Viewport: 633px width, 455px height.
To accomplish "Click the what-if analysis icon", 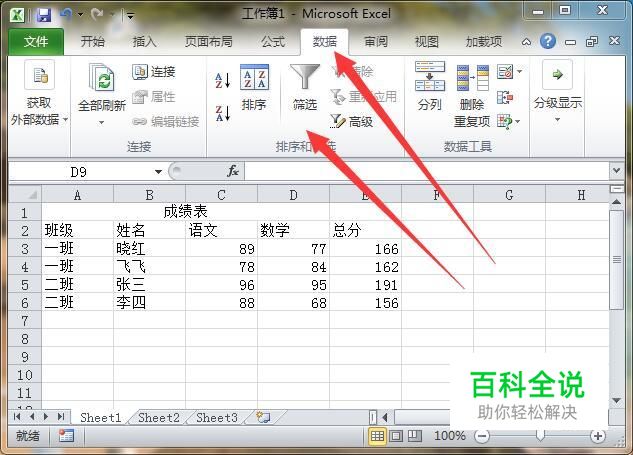I will coord(505,121).
